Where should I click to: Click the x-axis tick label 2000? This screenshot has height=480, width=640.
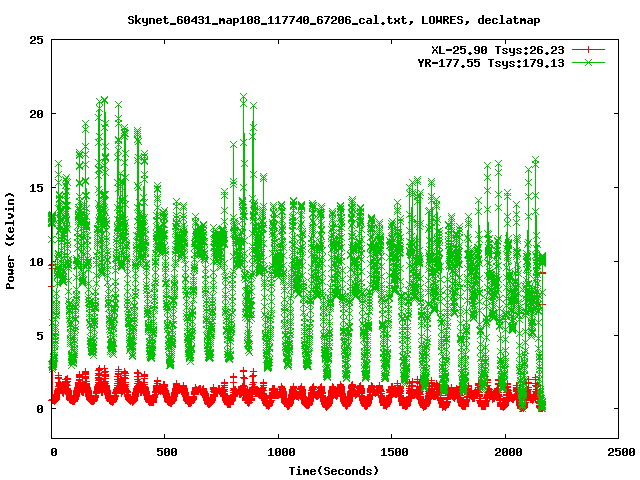coord(508,452)
